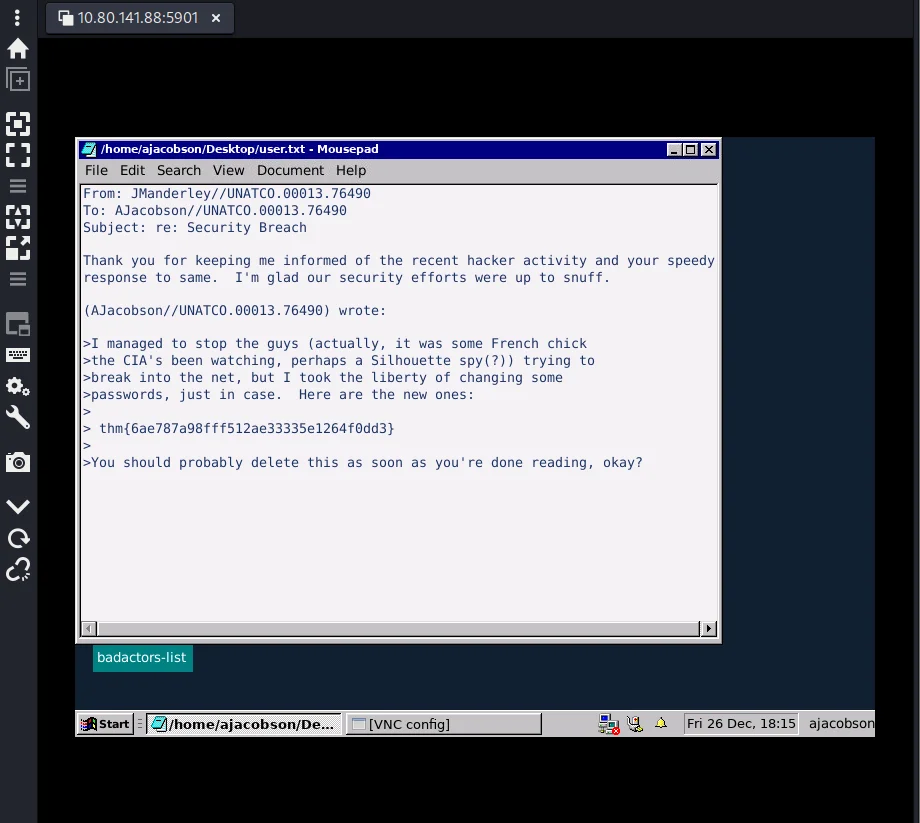
Task: Click the refresh connection icon
Action: [x=18, y=539]
